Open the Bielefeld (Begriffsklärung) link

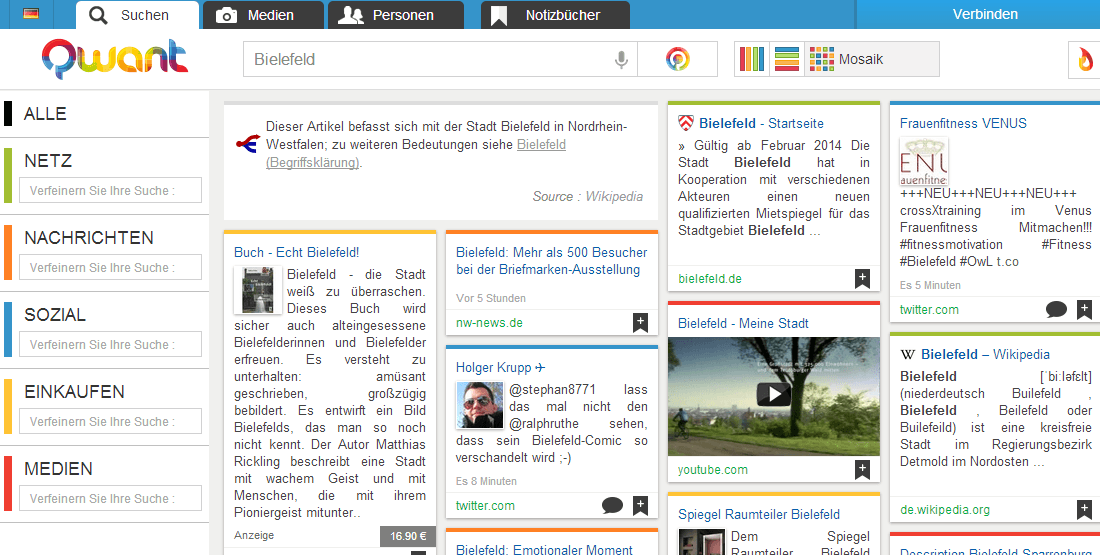[417, 154]
